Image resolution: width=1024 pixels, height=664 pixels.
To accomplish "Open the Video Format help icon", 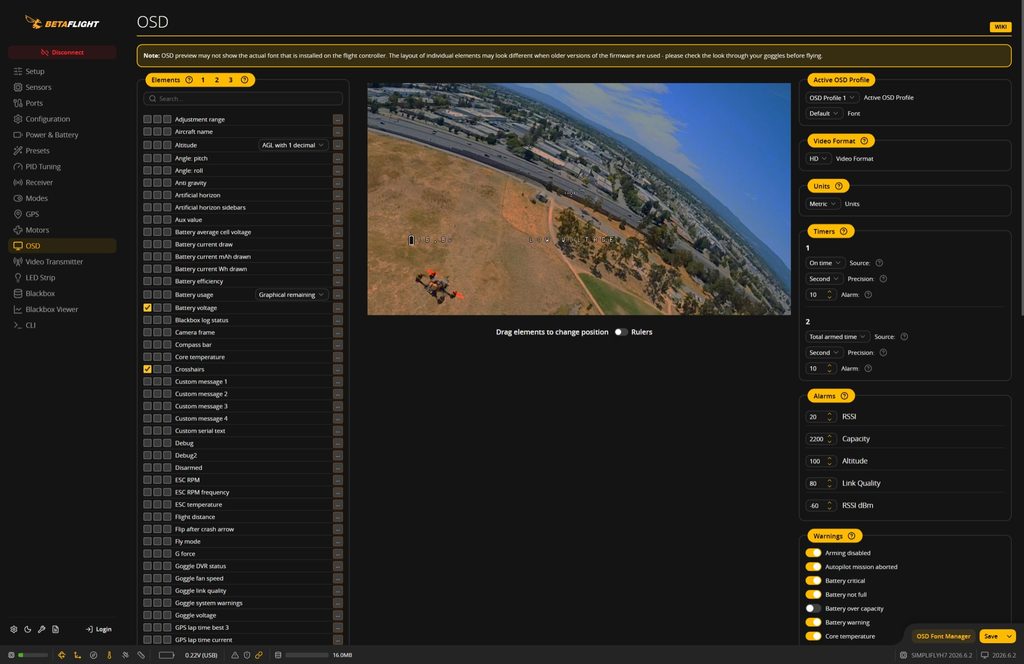I will pyautogui.click(x=864, y=141).
